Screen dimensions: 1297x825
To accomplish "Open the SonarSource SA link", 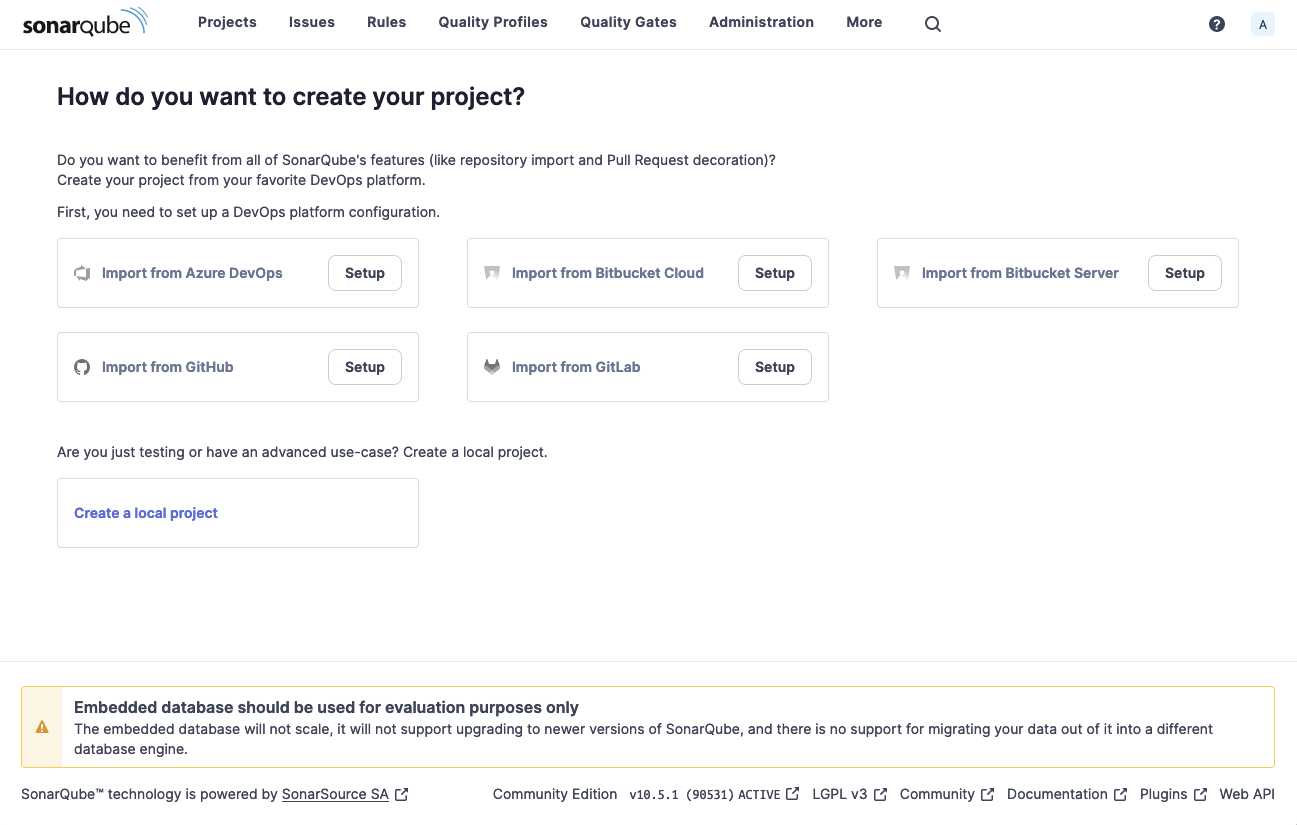I will pyautogui.click(x=335, y=794).
